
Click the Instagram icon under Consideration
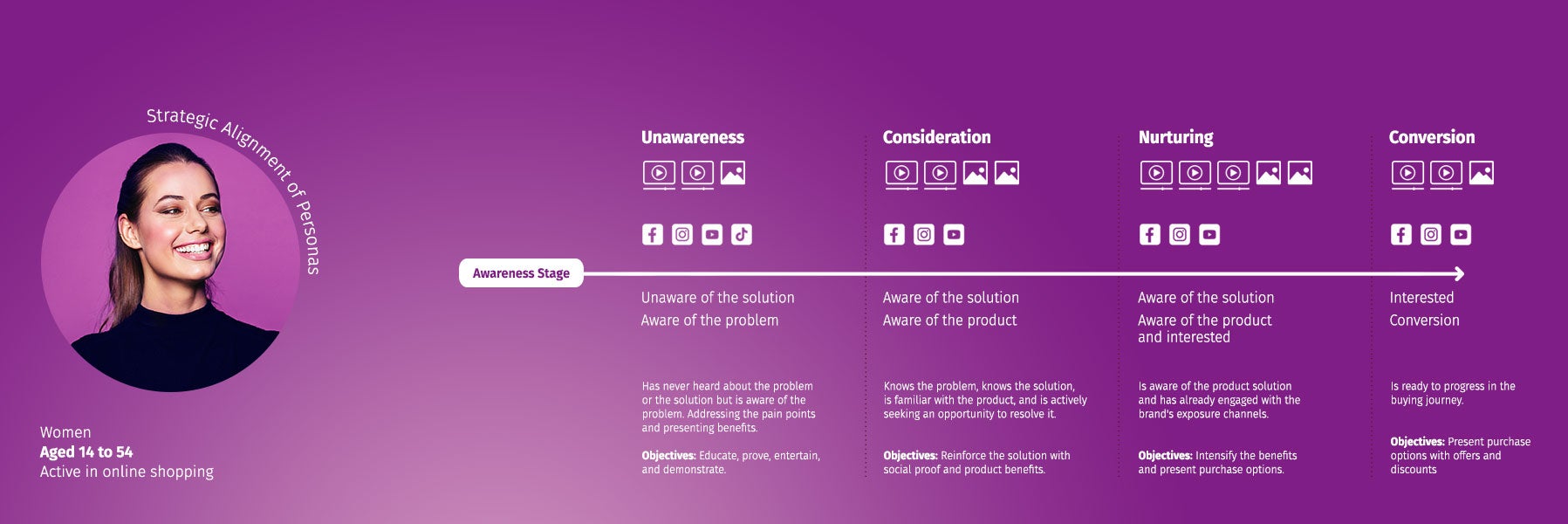coord(924,234)
